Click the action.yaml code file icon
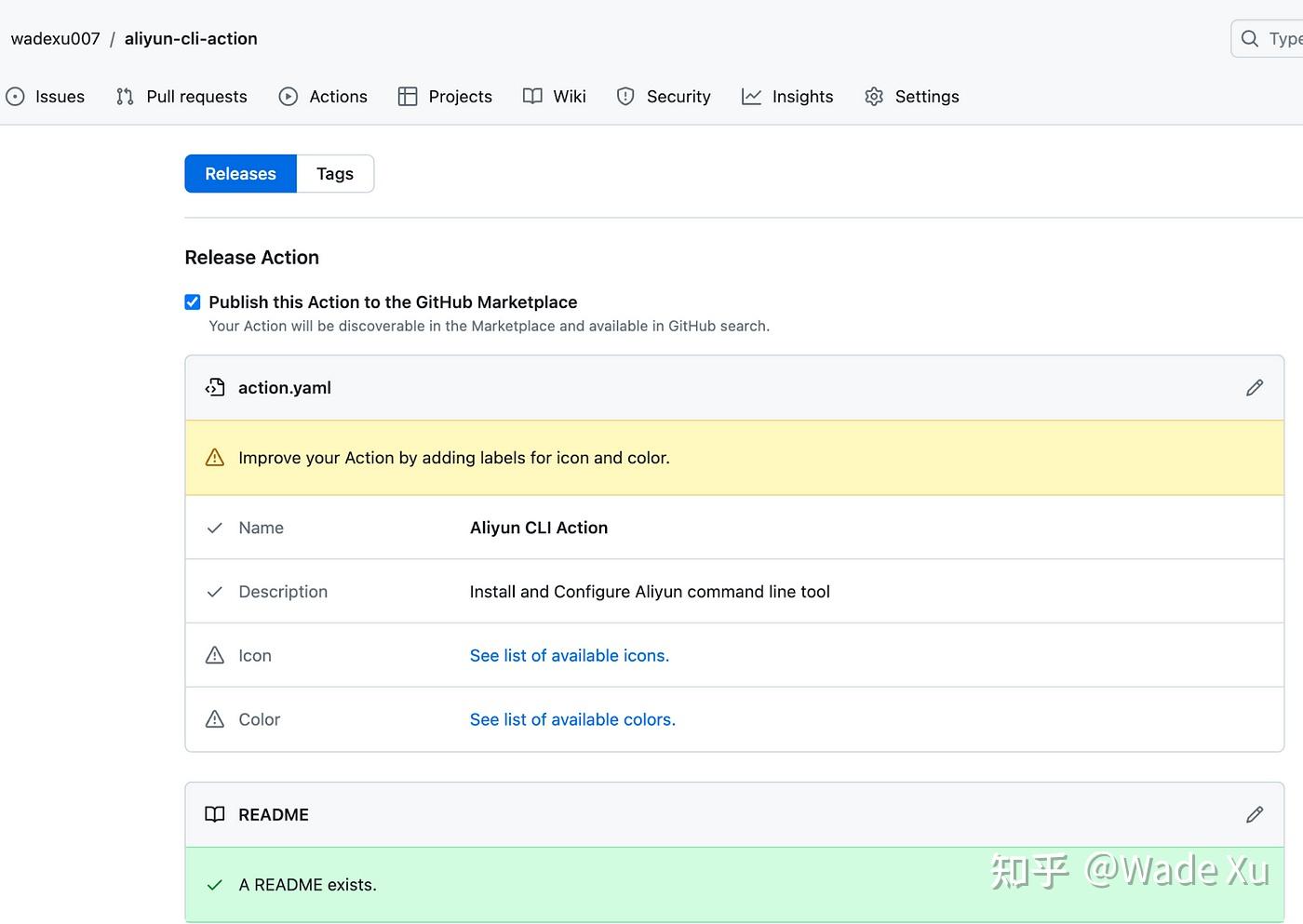 (x=215, y=387)
